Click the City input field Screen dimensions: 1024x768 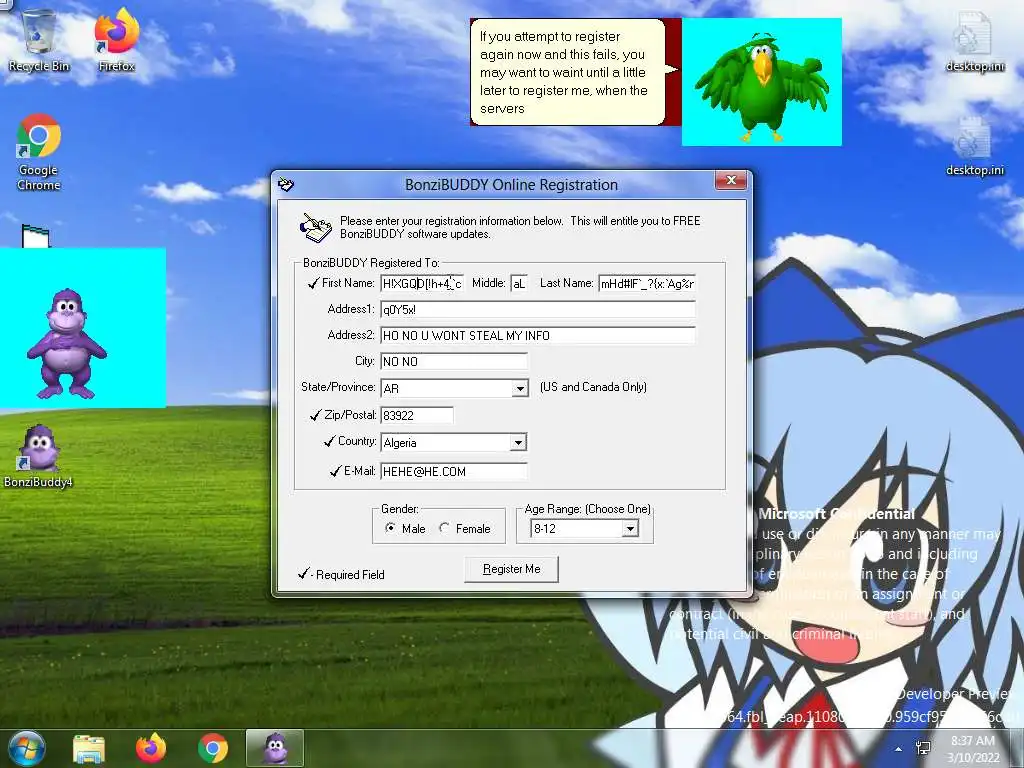pyautogui.click(x=454, y=362)
